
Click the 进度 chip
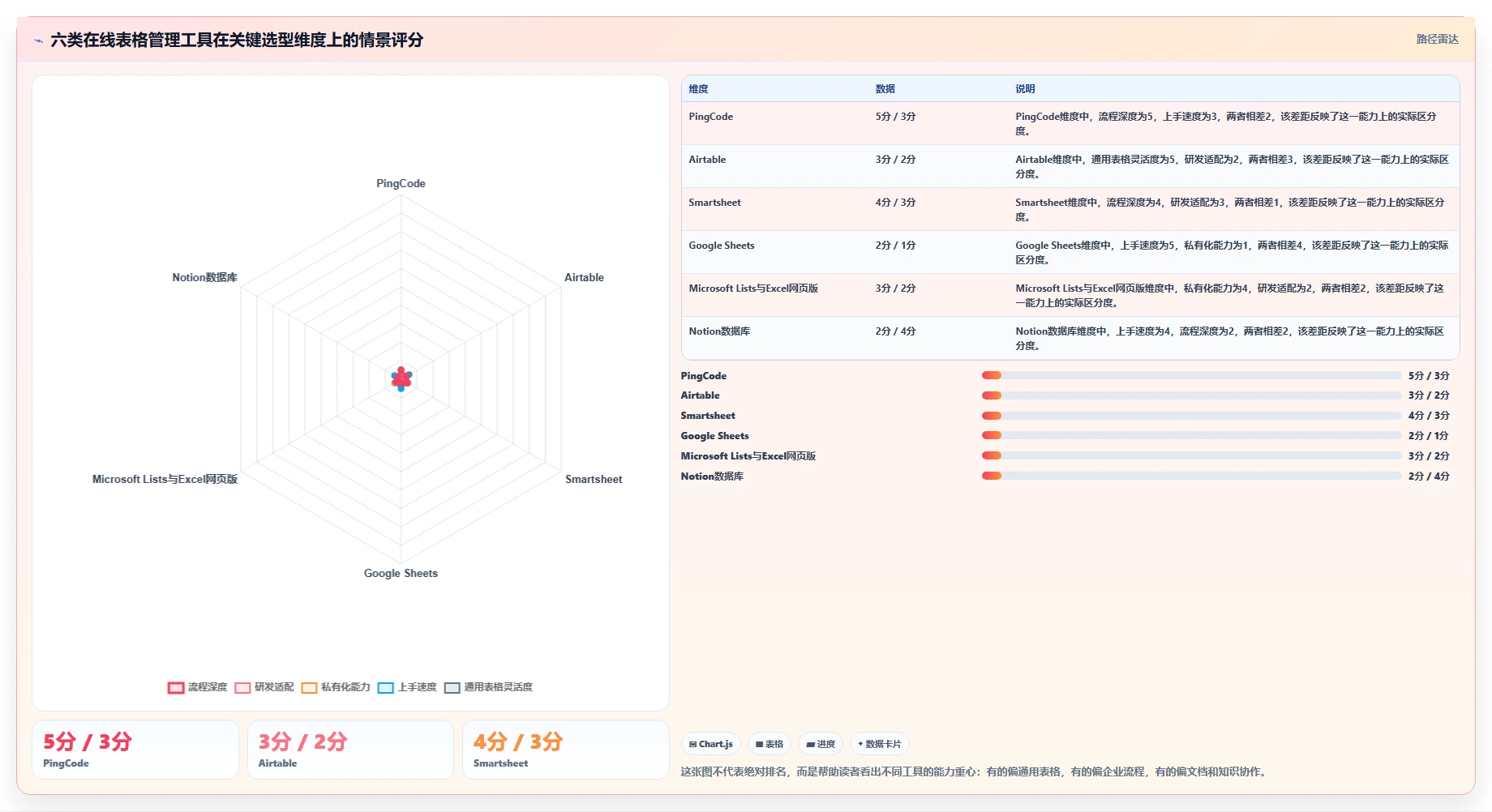pos(821,744)
